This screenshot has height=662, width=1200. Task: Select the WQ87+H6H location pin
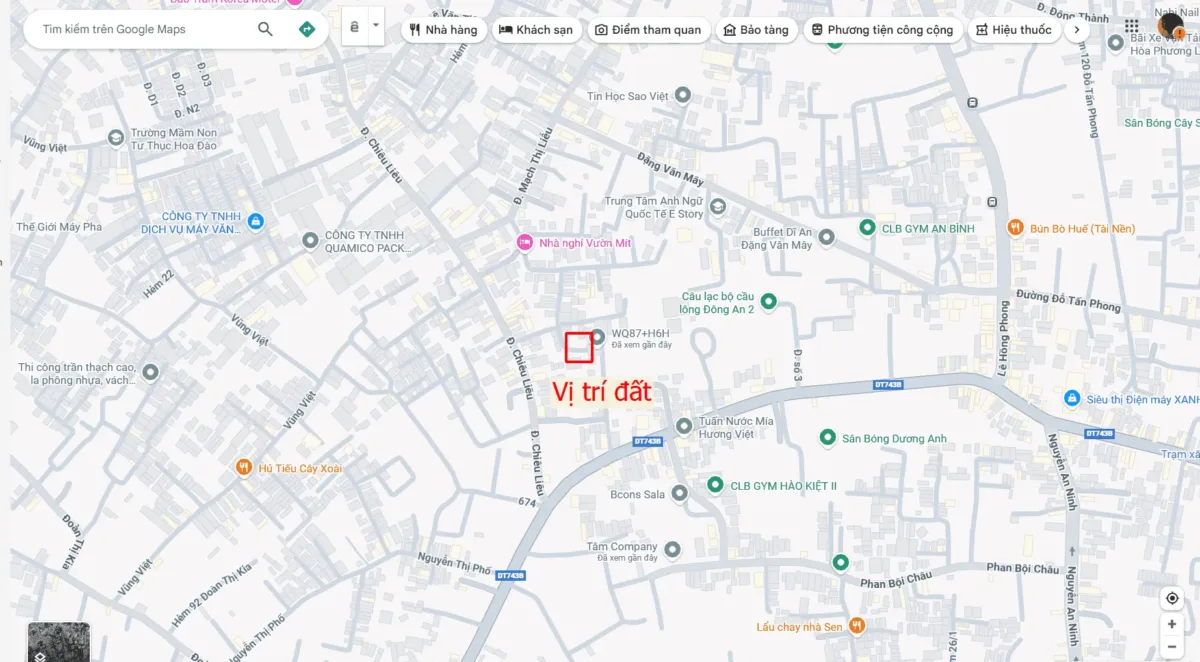(x=598, y=337)
